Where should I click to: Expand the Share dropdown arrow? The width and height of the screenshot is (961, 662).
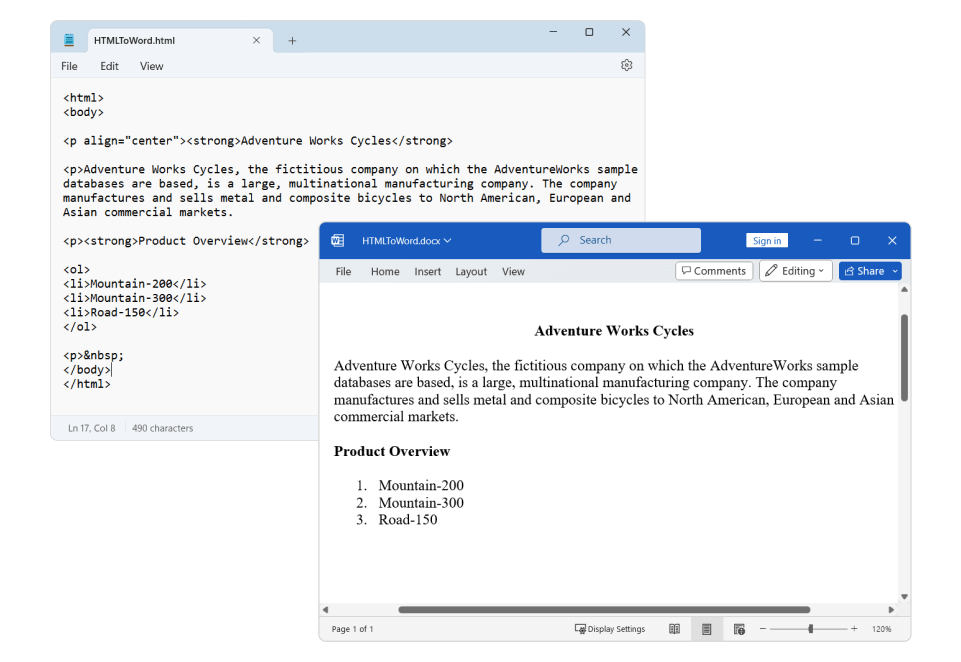895,271
